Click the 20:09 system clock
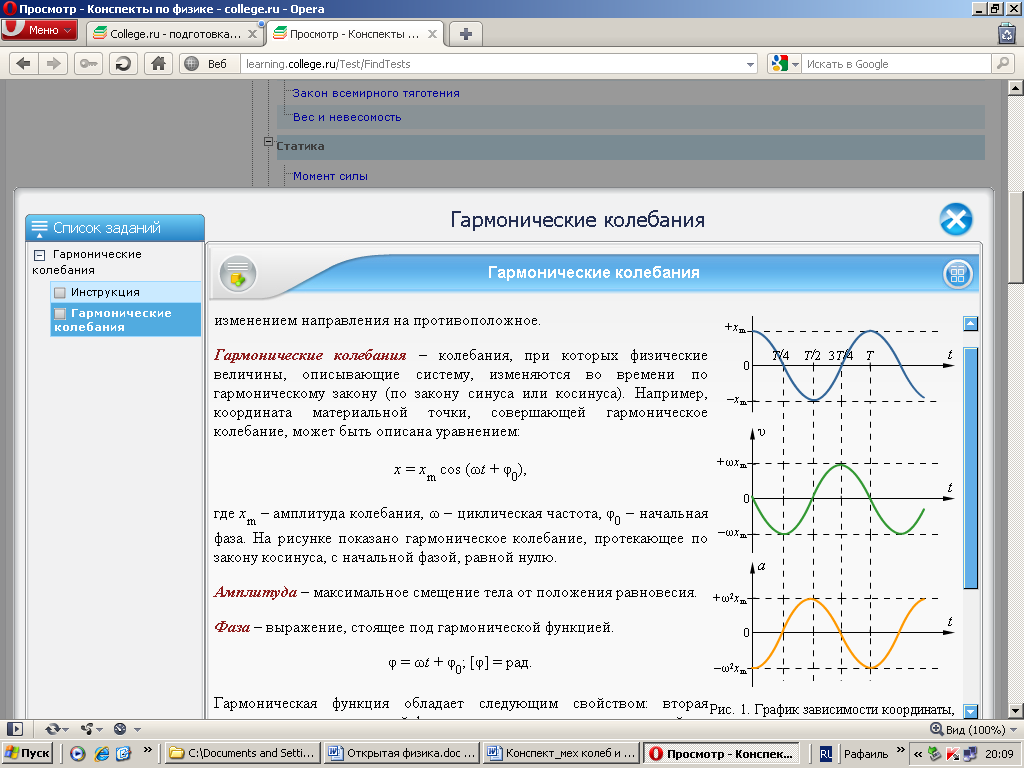 click(999, 754)
